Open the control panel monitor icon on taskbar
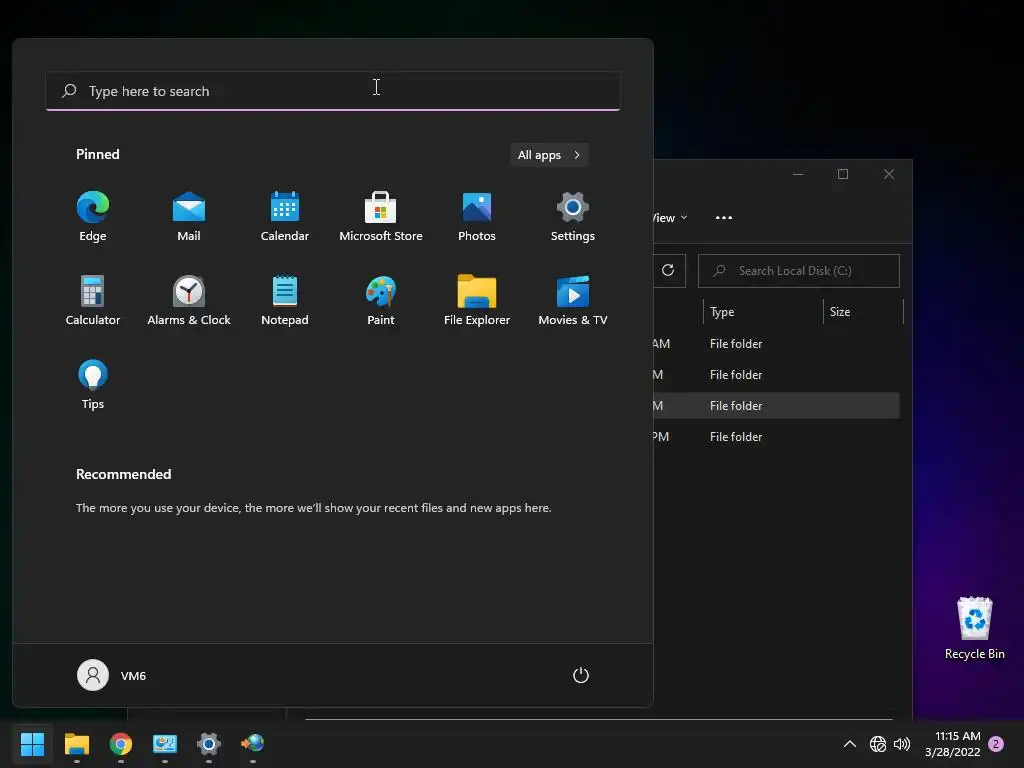This screenshot has width=1024, height=768. [165, 744]
